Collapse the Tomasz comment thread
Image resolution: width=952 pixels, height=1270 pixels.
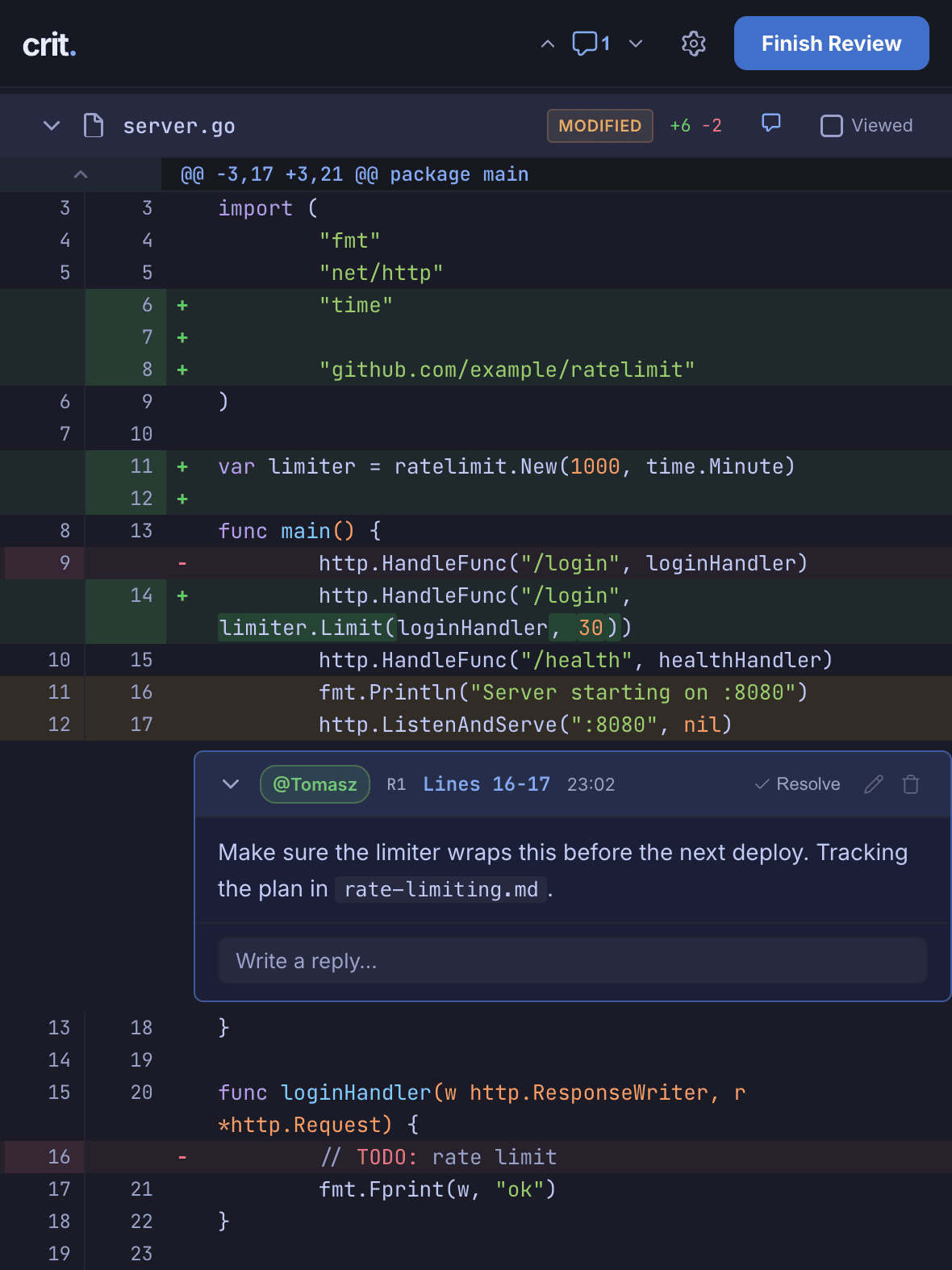coord(231,784)
